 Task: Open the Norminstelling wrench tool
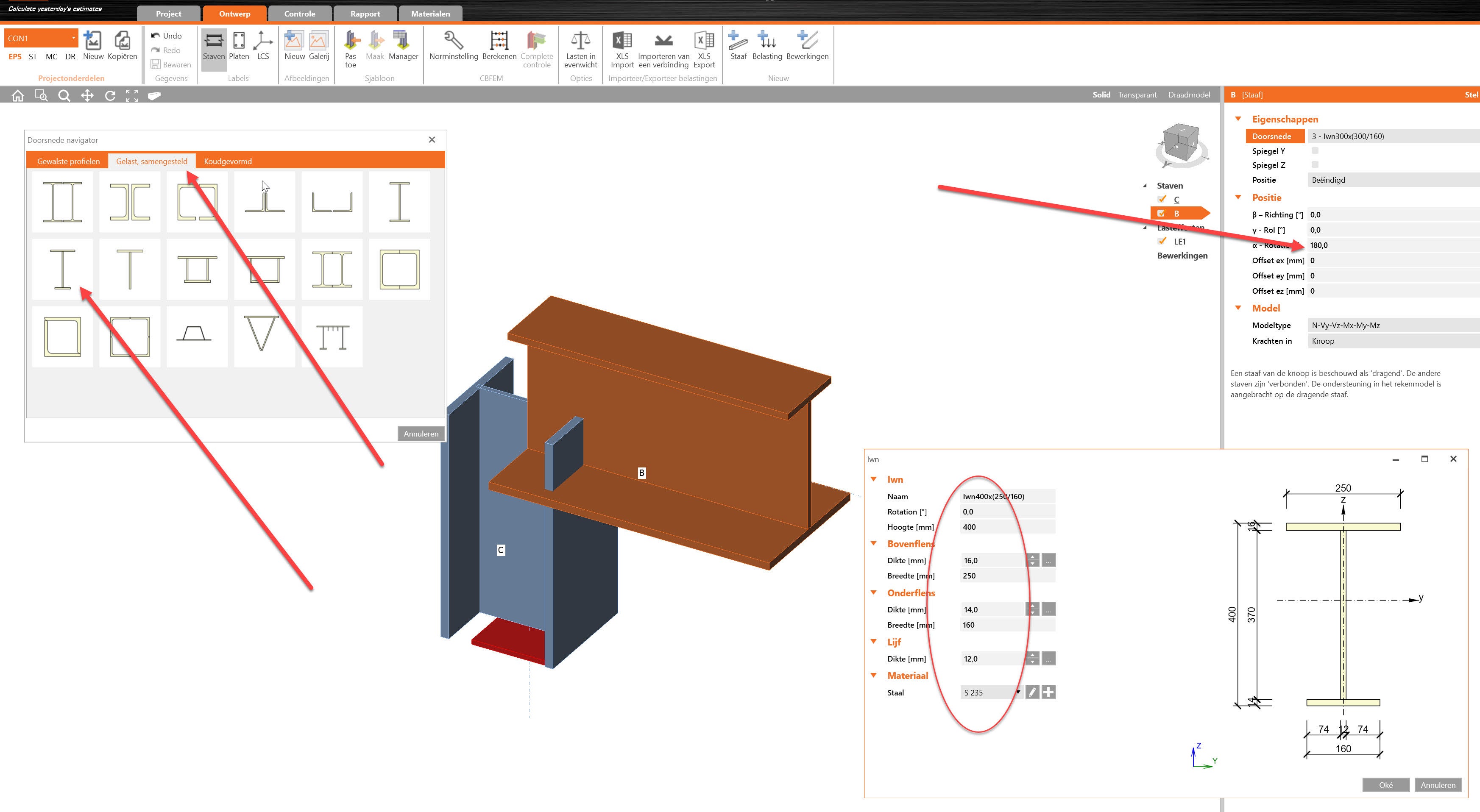click(453, 41)
